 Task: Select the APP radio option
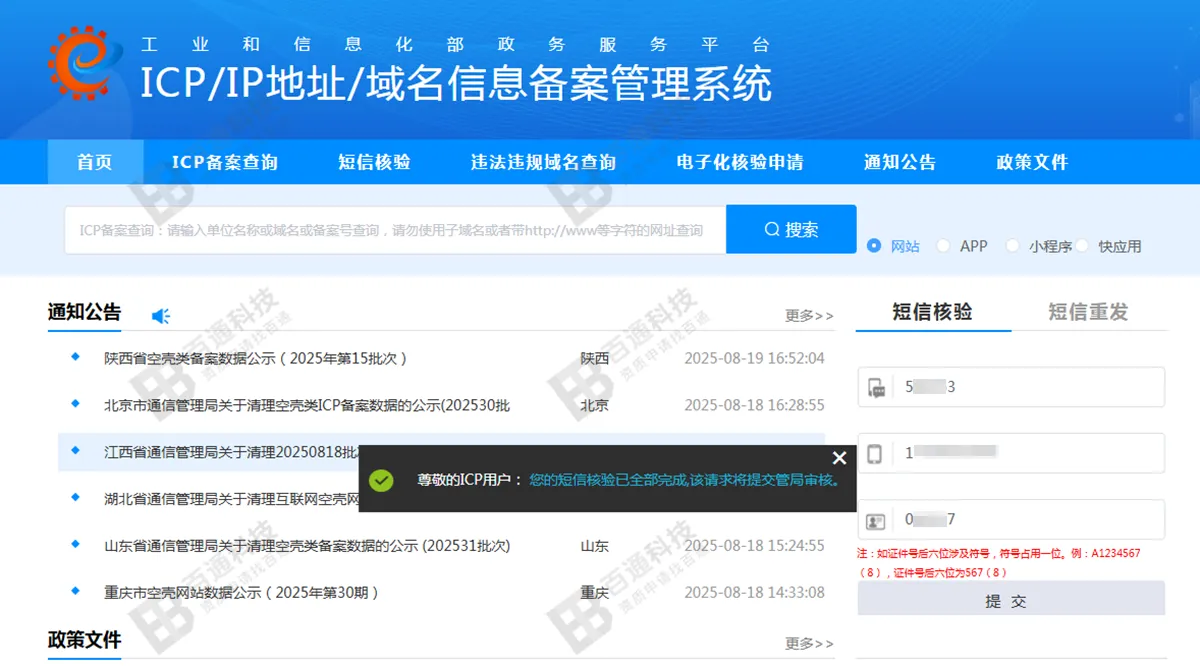[943, 245]
